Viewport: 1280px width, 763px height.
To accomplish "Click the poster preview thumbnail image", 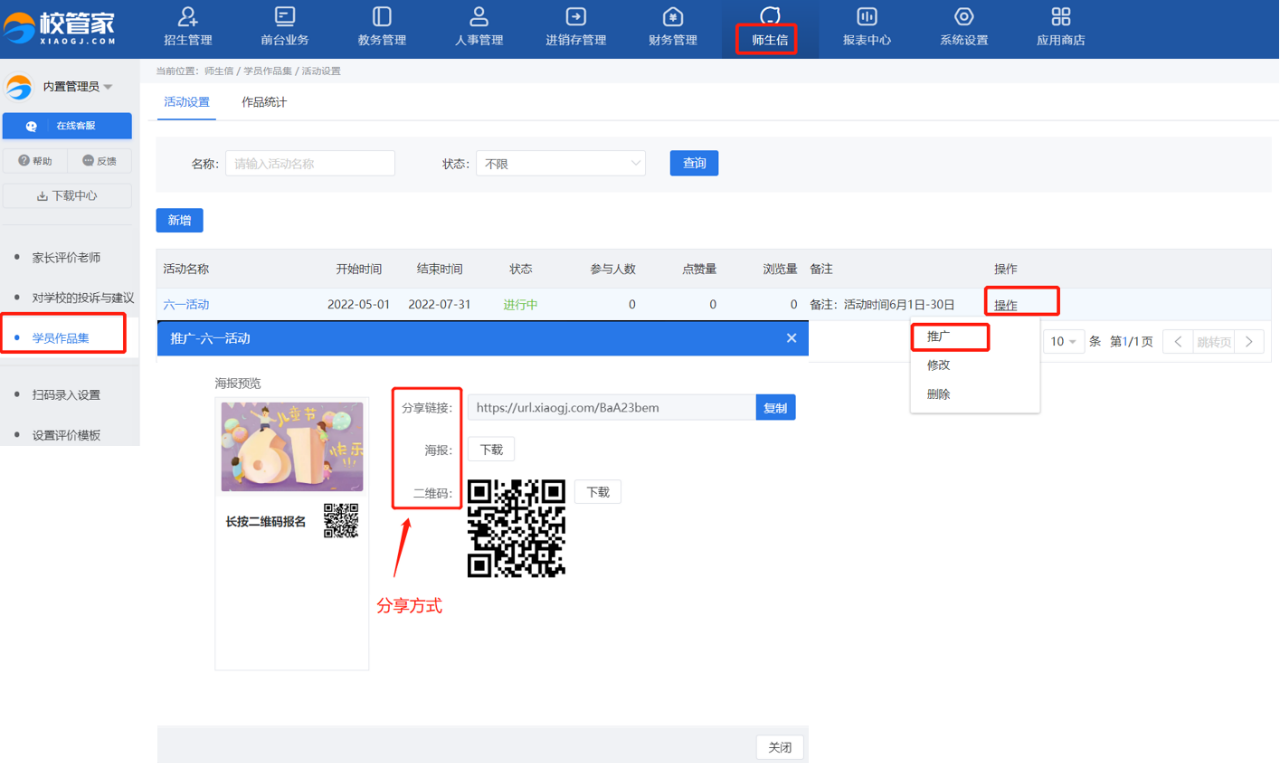I will click(x=292, y=447).
